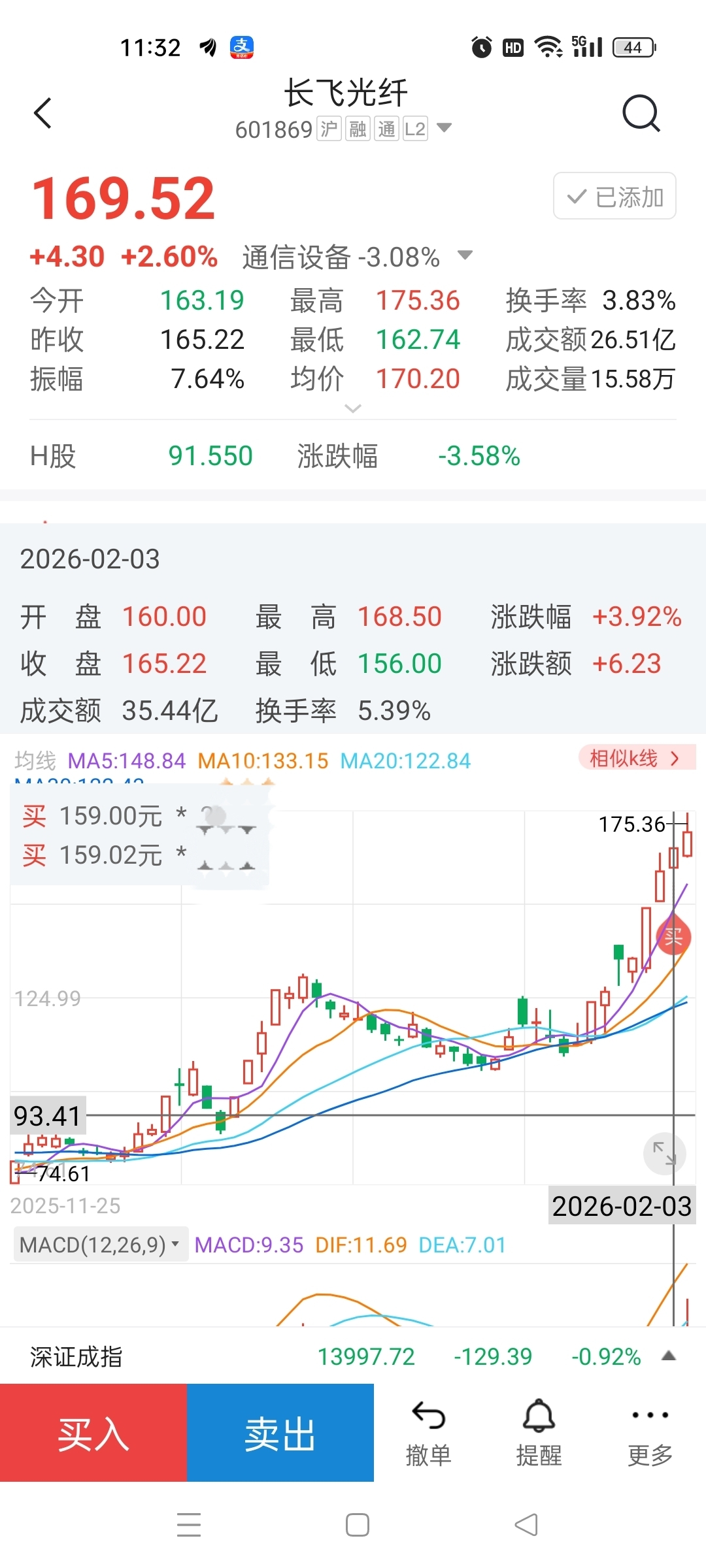The image size is (706, 1568).
Task: Open 撤单 cancel order icon
Action: click(429, 1434)
